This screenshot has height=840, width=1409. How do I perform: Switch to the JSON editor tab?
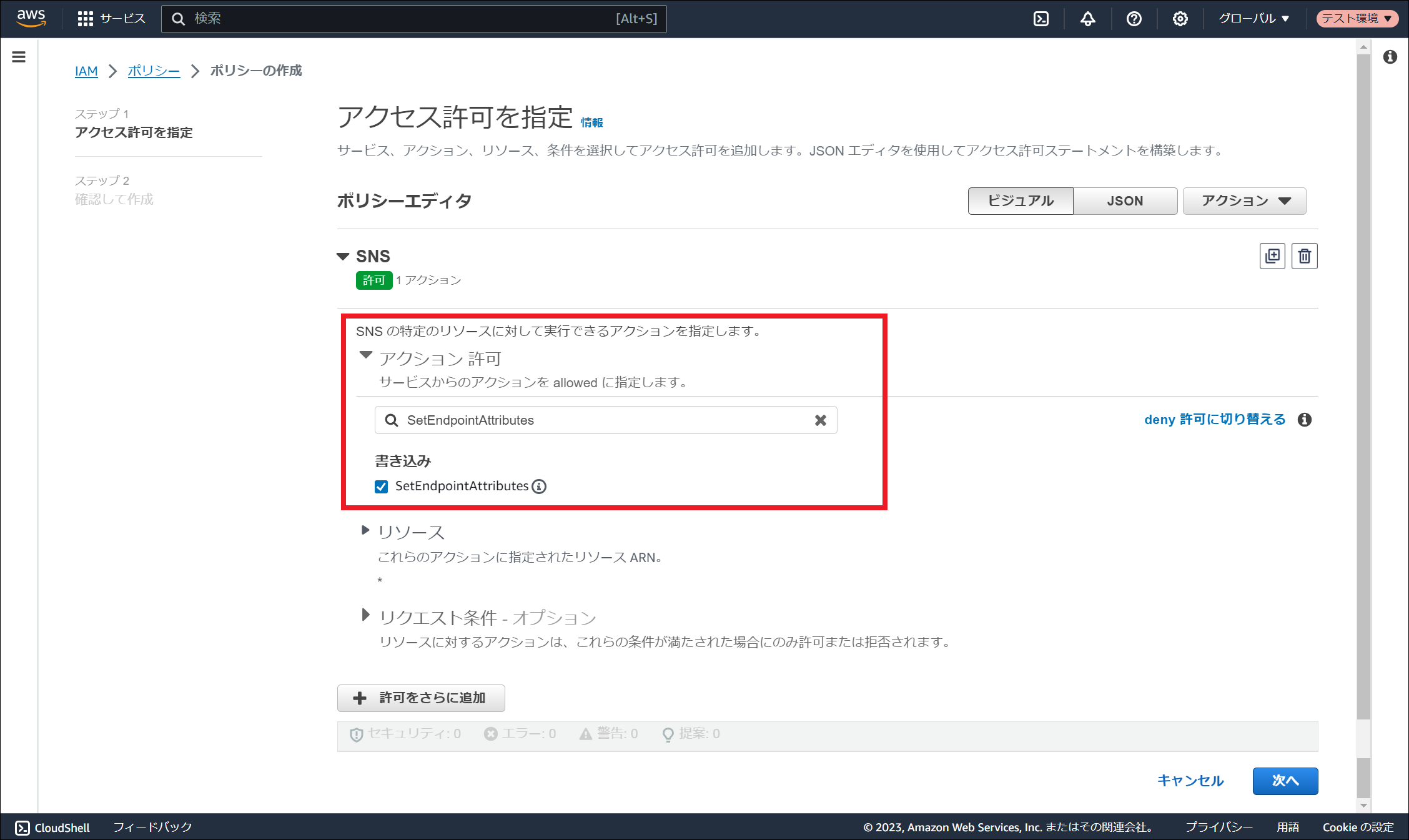pos(1125,201)
